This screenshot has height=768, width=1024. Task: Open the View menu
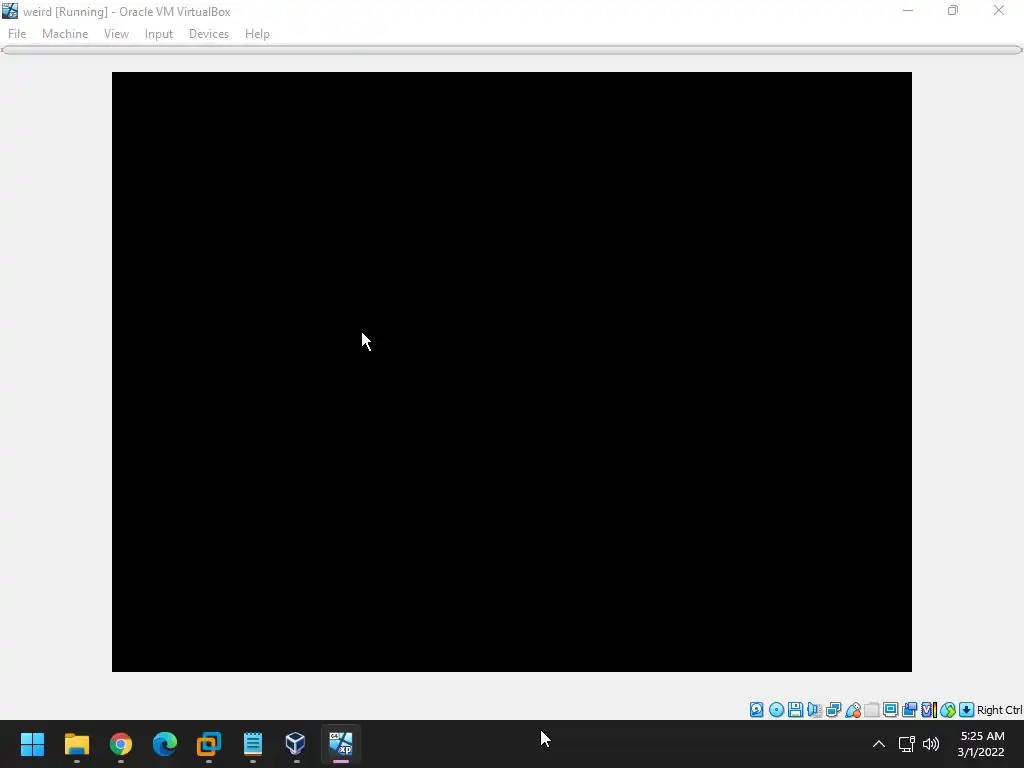point(116,34)
